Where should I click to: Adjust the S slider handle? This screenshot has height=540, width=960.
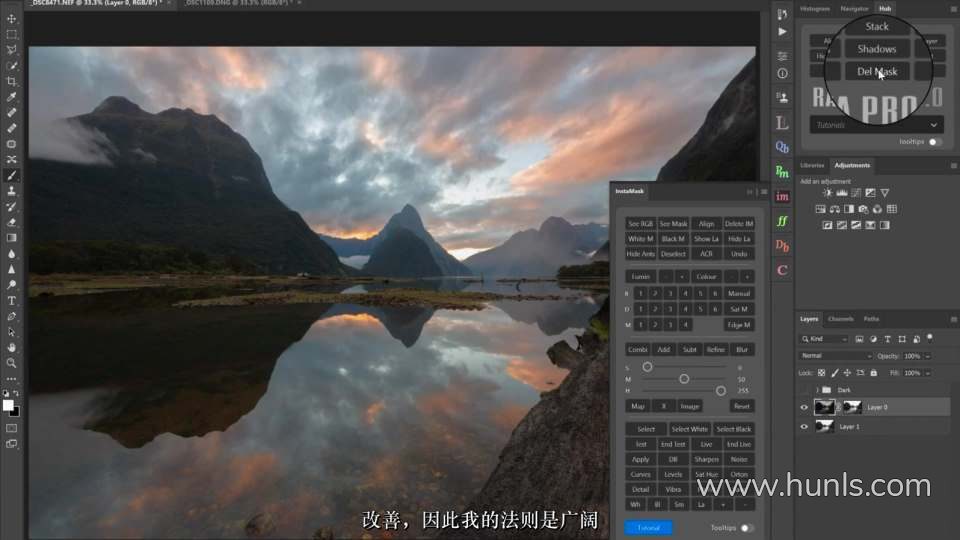(647, 367)
